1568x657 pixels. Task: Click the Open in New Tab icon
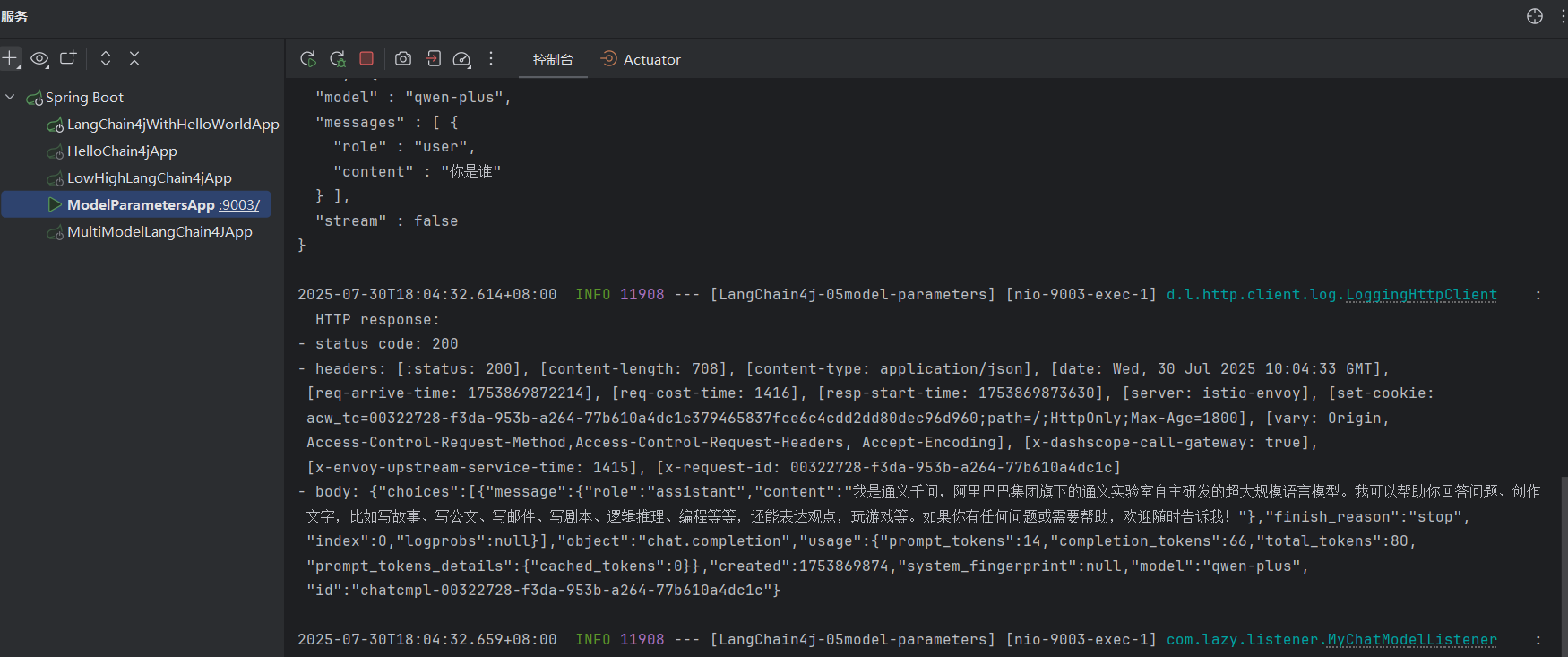(x=68, y=58)
